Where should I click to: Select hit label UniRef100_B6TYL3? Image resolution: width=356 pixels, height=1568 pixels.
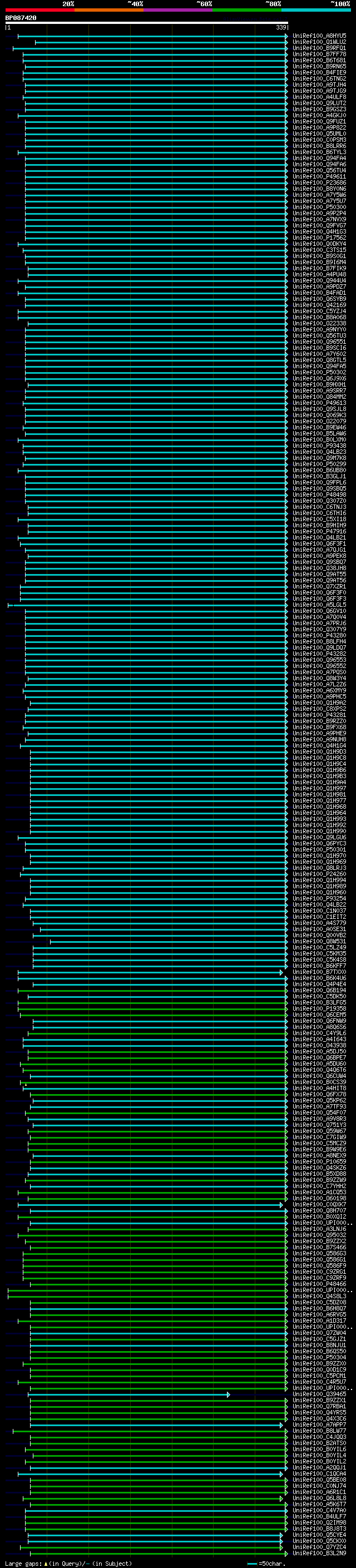(319, 152)
